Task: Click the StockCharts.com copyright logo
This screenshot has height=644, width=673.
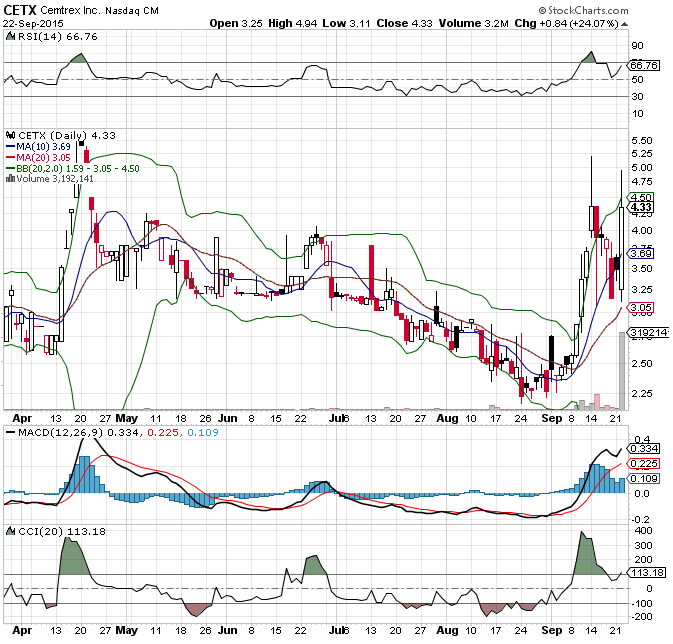Action: (583, 10)
